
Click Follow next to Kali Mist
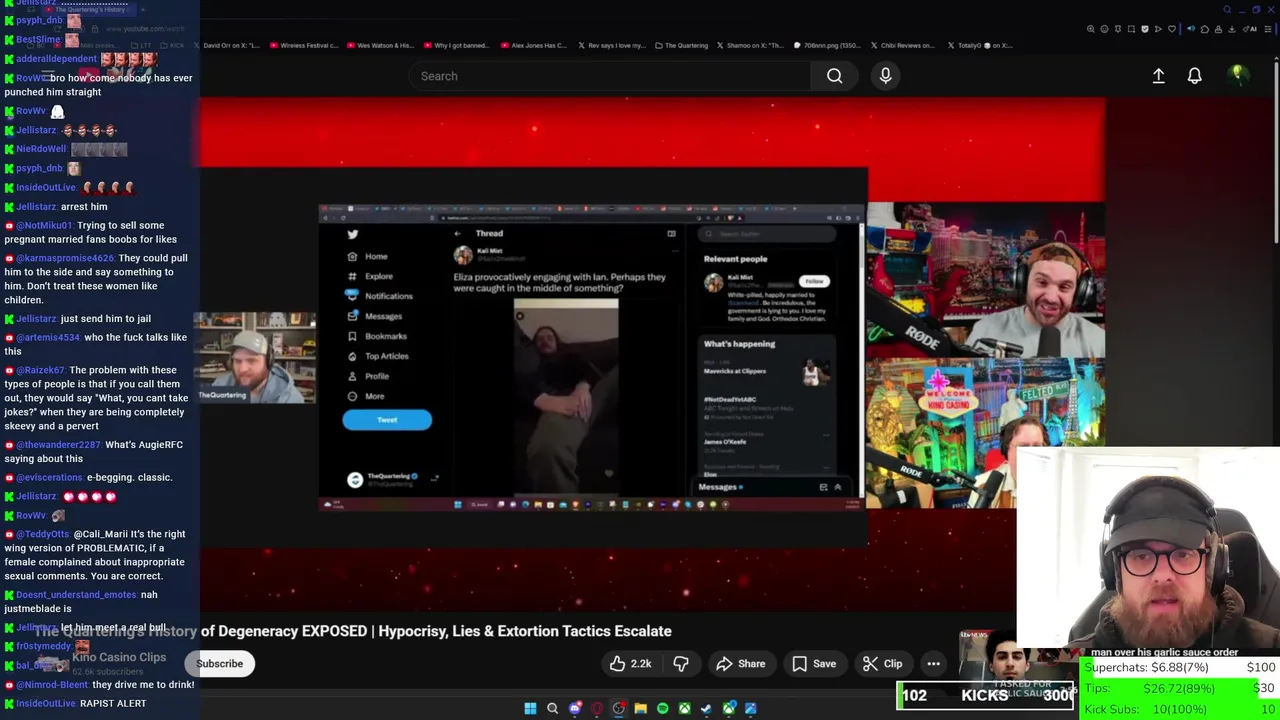pyautogui.click(x=815, y=281)
